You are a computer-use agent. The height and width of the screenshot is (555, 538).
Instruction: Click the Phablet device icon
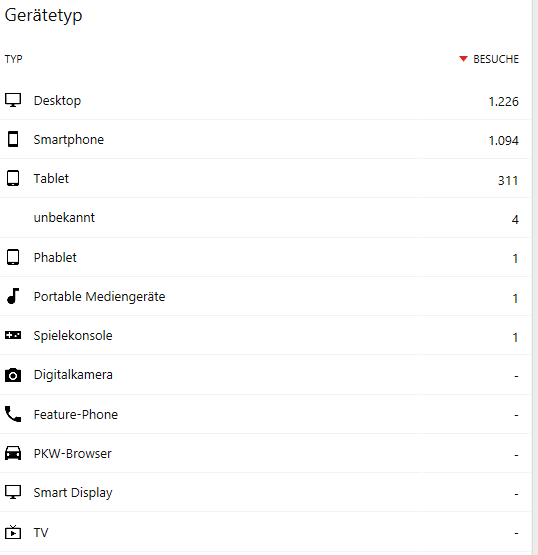coord(13,257)
